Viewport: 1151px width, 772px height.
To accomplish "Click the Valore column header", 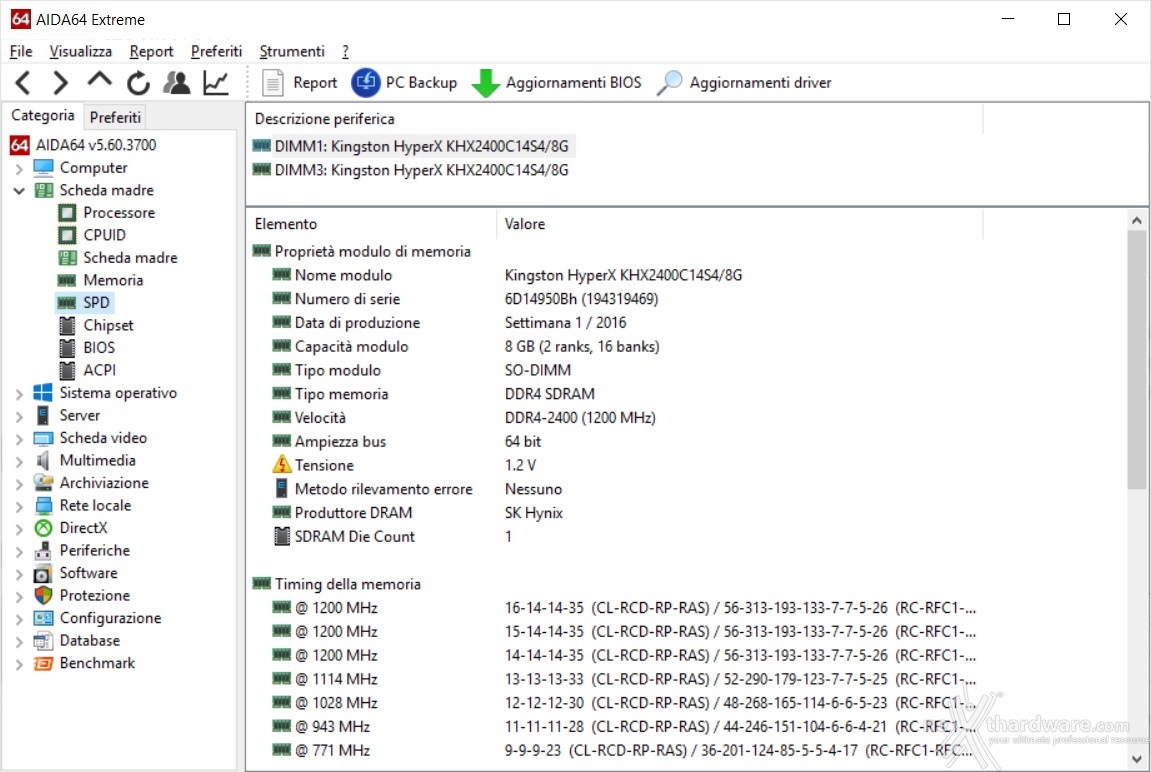I will pos(738,224).
